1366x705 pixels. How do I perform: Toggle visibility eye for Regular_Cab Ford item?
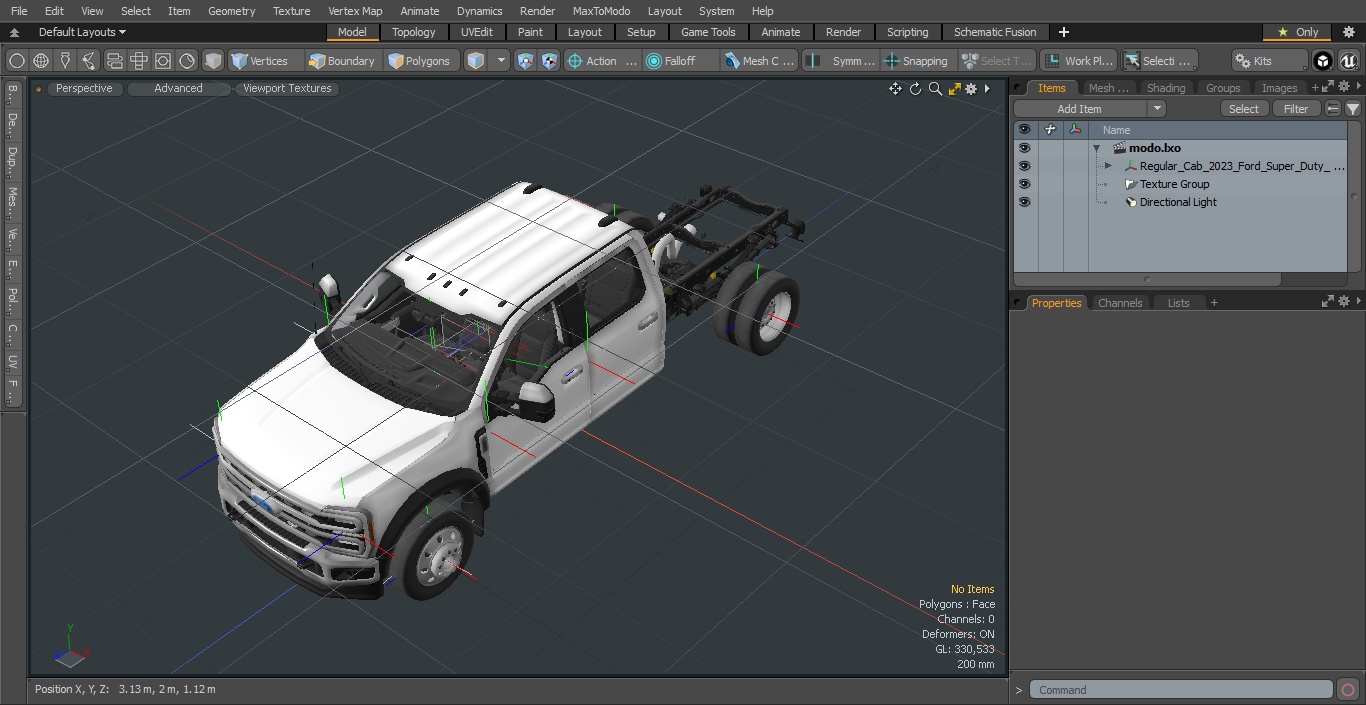click(1024, 166)
